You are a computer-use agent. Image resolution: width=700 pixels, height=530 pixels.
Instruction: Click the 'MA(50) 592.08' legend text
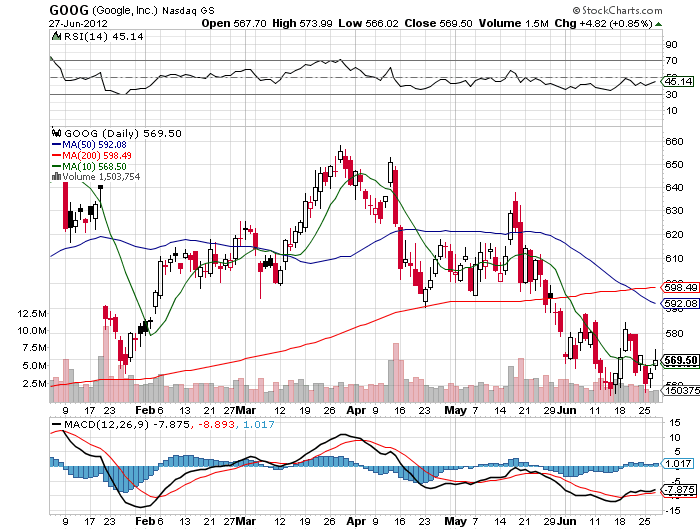[x=94, y=145]
